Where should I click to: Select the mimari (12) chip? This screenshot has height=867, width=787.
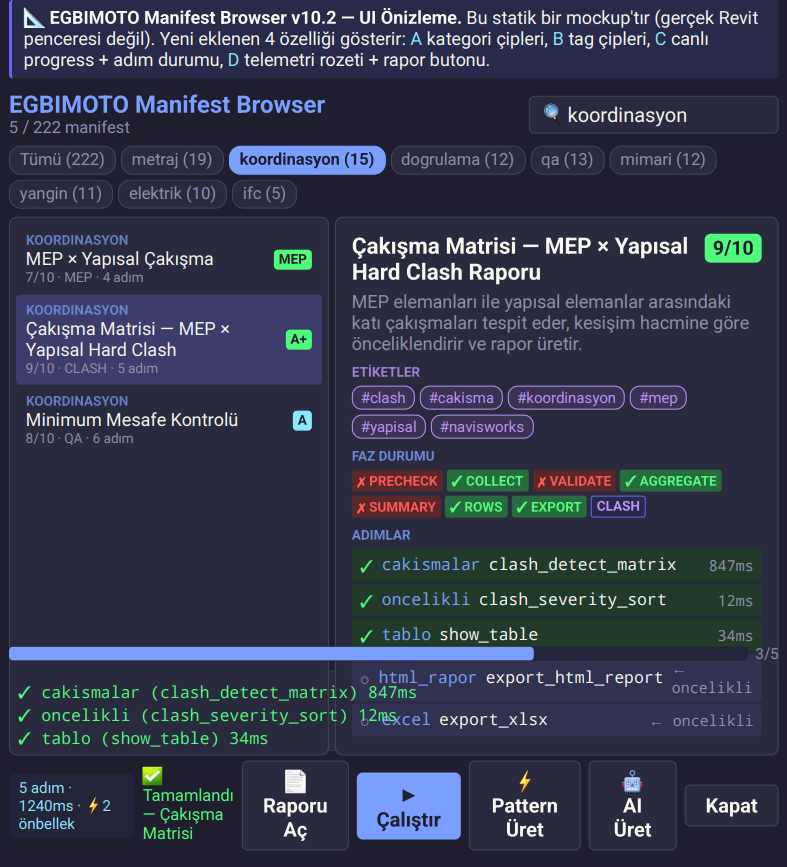[x=663, y=160]
